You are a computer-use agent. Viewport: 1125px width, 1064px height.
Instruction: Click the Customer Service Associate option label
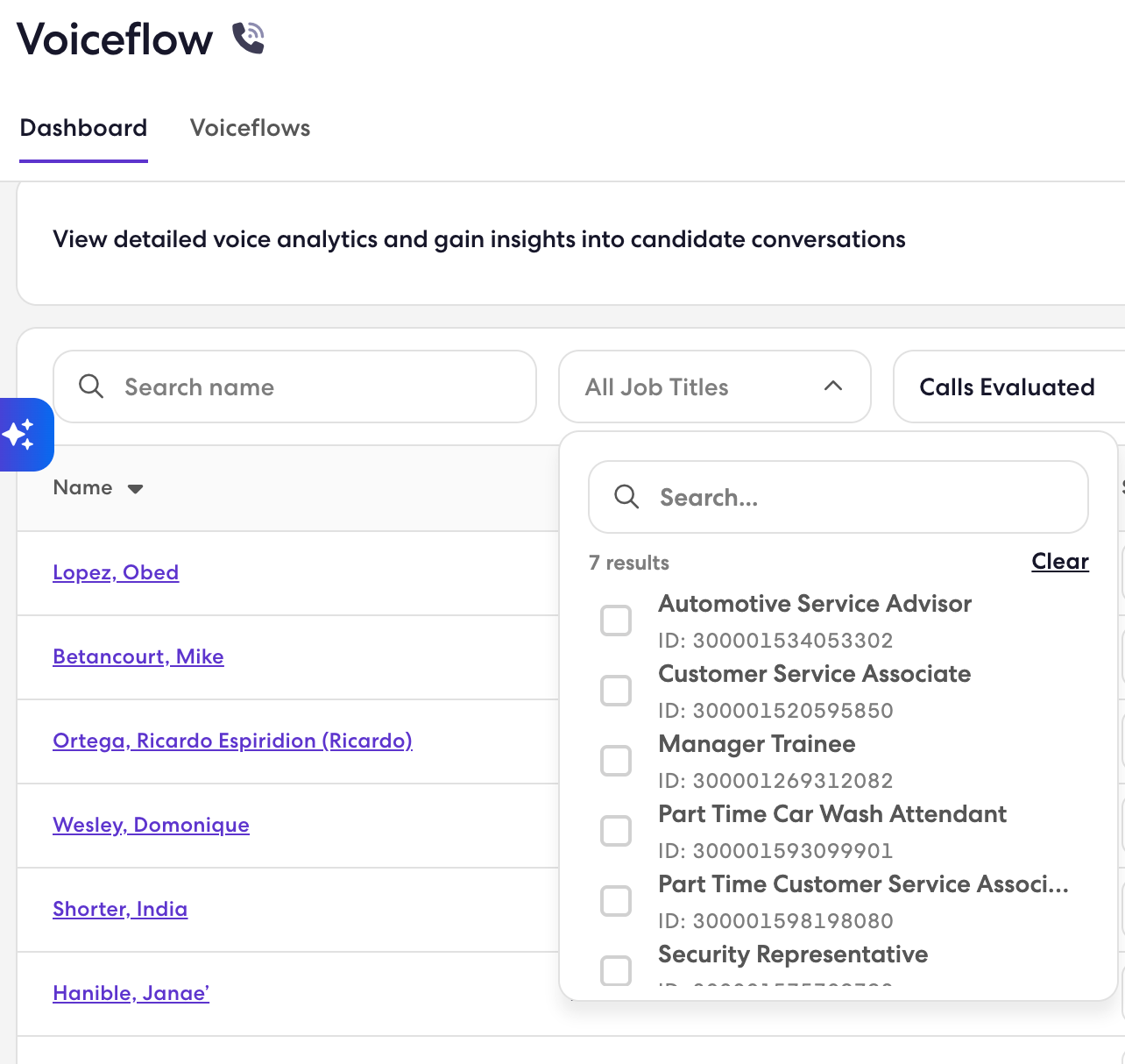[815, 673]
